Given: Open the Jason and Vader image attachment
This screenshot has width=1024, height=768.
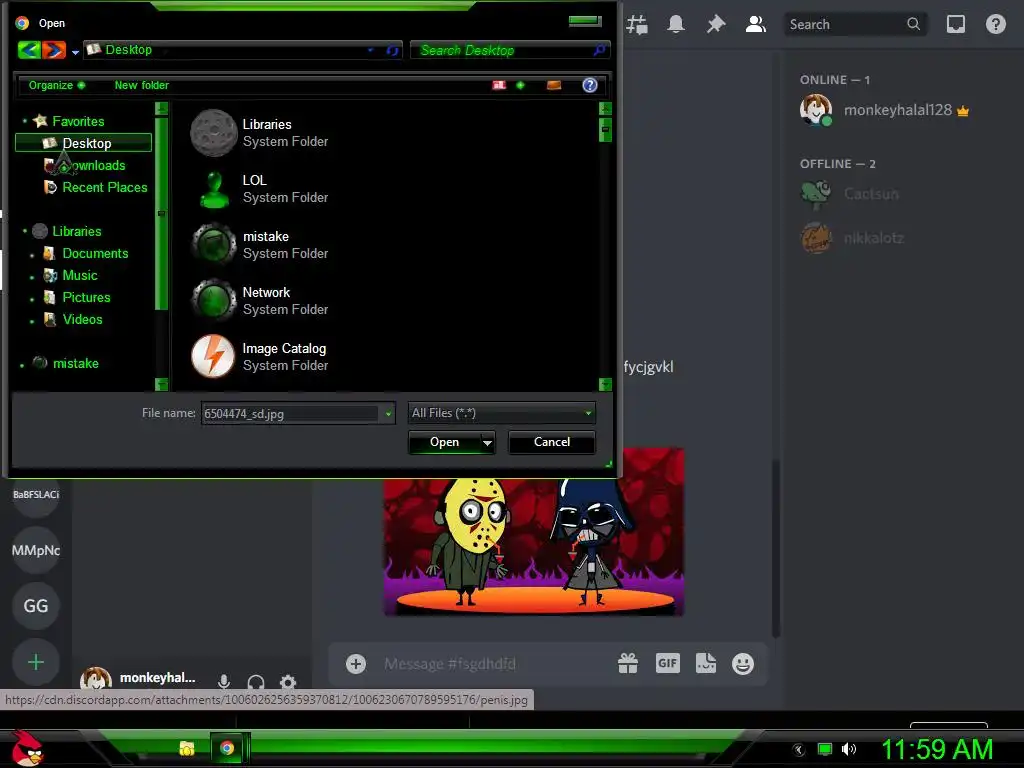Looking at the screenshot, I should (x=534, y=547).
